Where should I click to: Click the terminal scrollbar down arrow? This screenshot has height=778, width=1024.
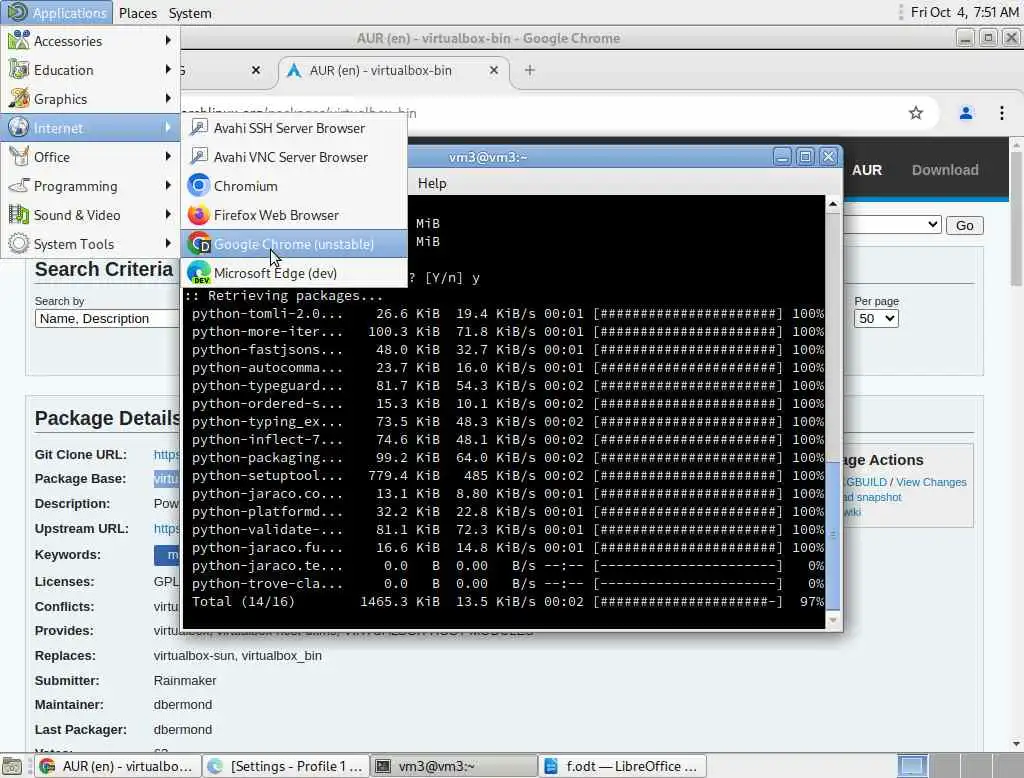point(833,620)
